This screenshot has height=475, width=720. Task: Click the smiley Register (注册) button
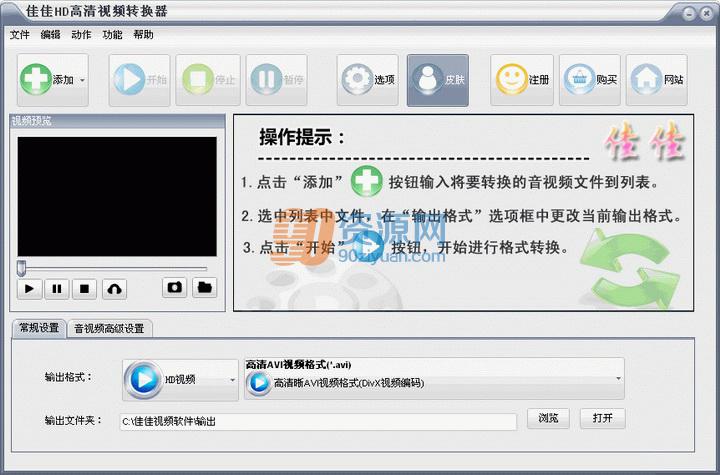click(522, 80)
